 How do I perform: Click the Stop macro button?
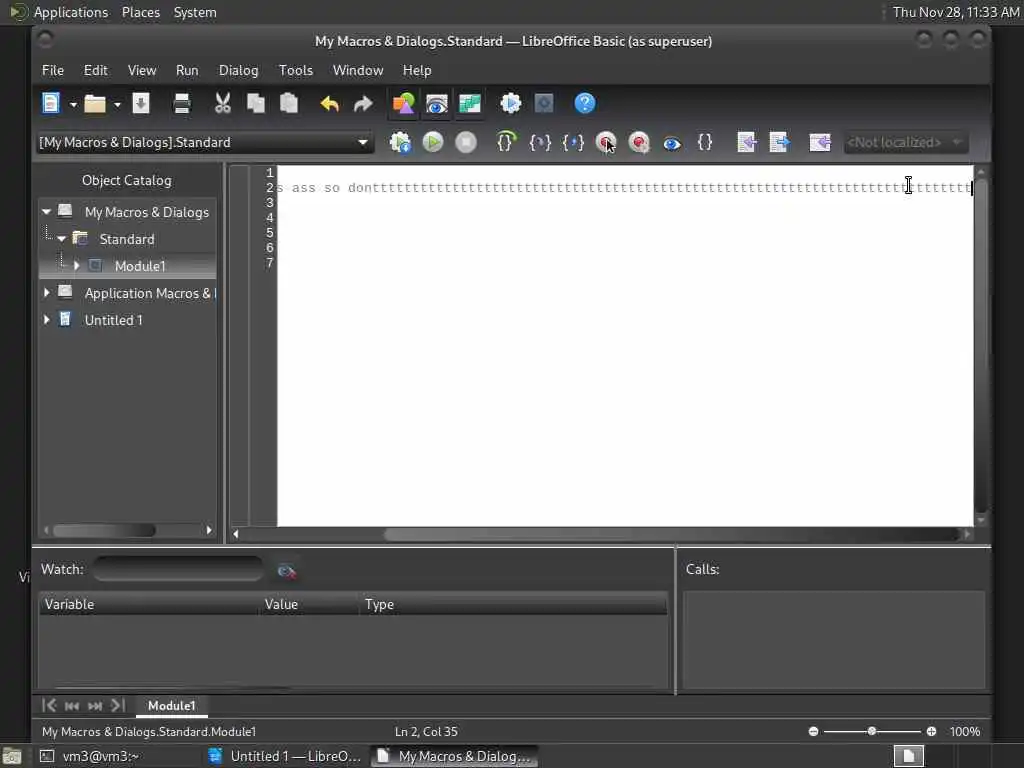click(x=466, y=142)
